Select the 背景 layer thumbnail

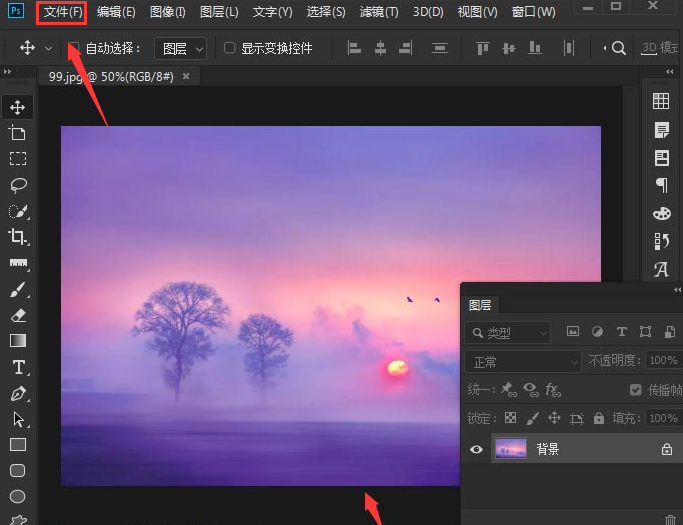511,448
